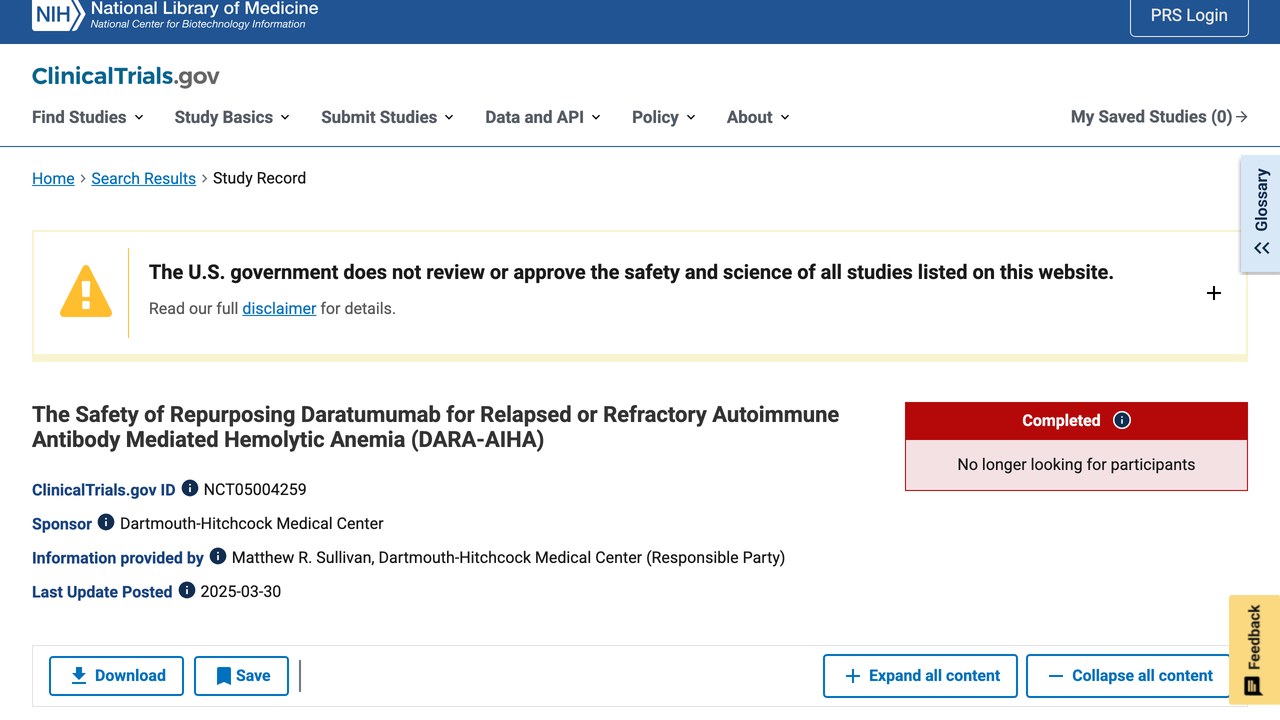Open My Saved Studies (0)

pyautogui.click(x=1159, y=117)
